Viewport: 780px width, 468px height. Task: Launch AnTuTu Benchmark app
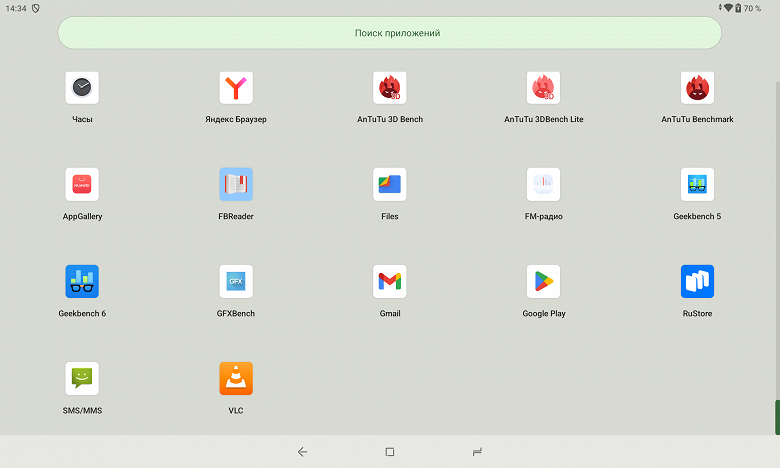click(697, 88)
